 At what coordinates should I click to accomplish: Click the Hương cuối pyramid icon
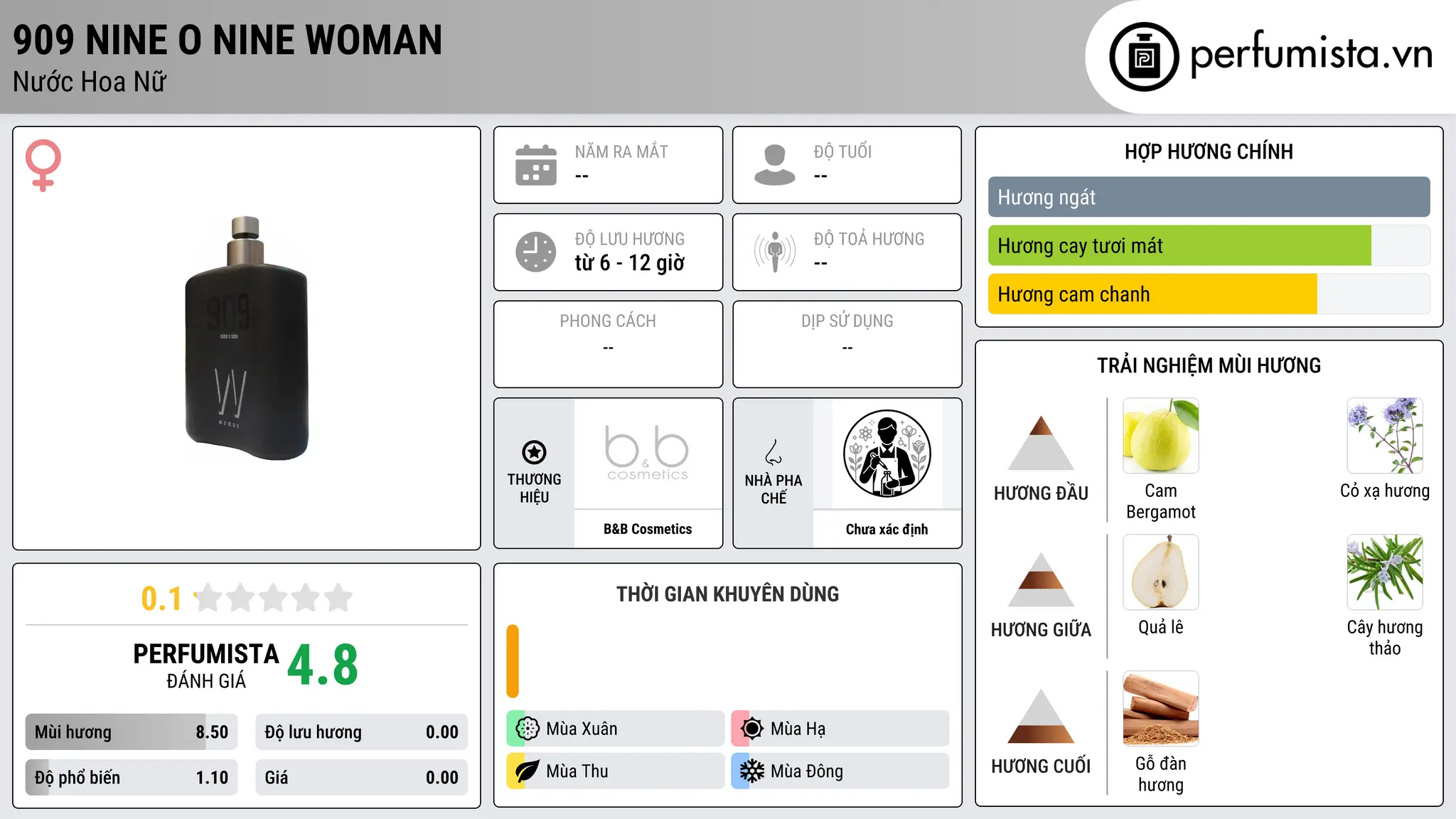point(1041,716)
